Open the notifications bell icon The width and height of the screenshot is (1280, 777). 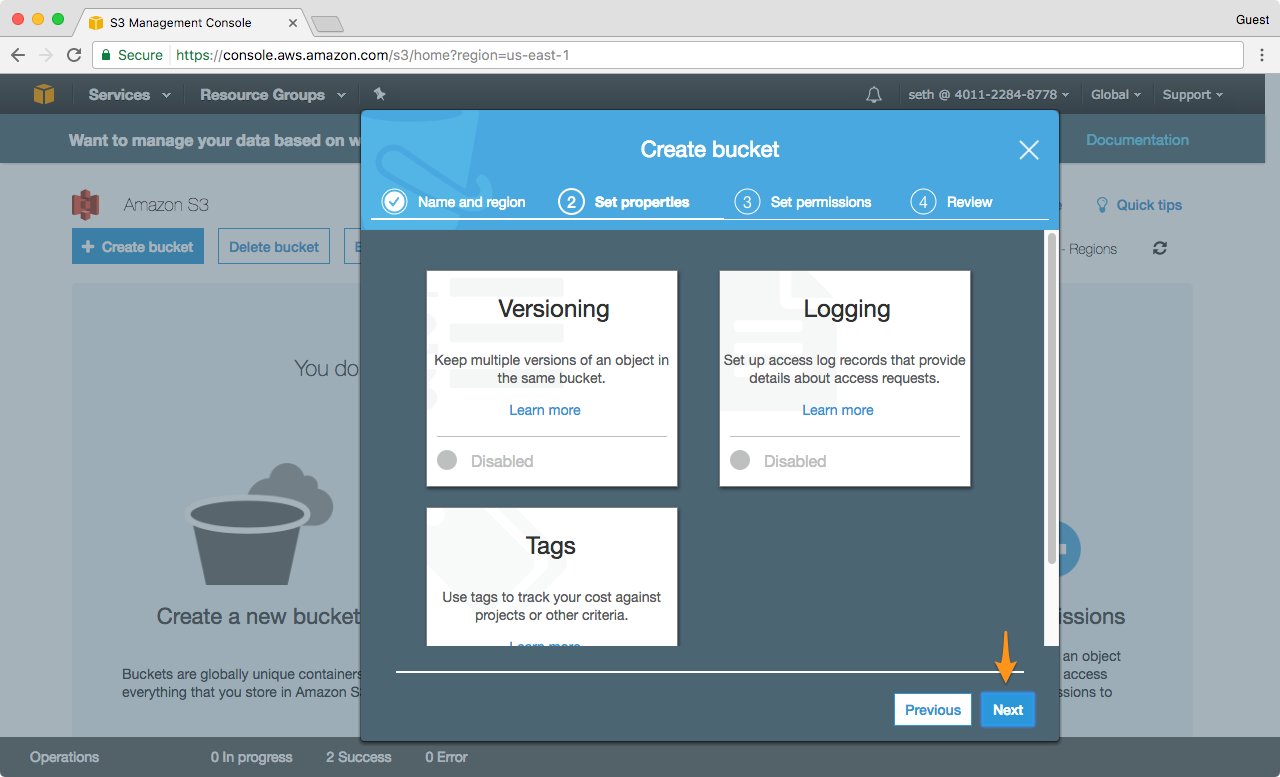click(x=874, y=95)
